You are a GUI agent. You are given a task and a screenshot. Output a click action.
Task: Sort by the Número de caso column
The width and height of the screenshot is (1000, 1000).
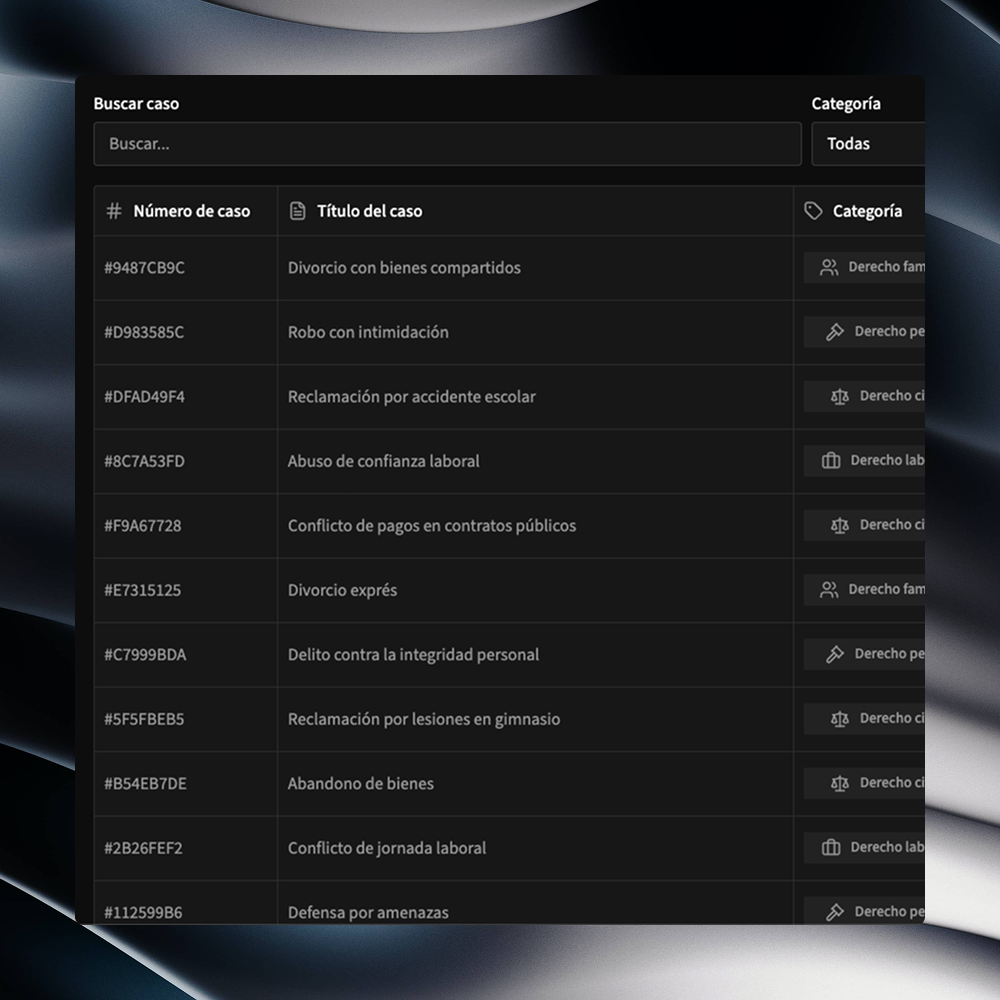pos(183,211)
